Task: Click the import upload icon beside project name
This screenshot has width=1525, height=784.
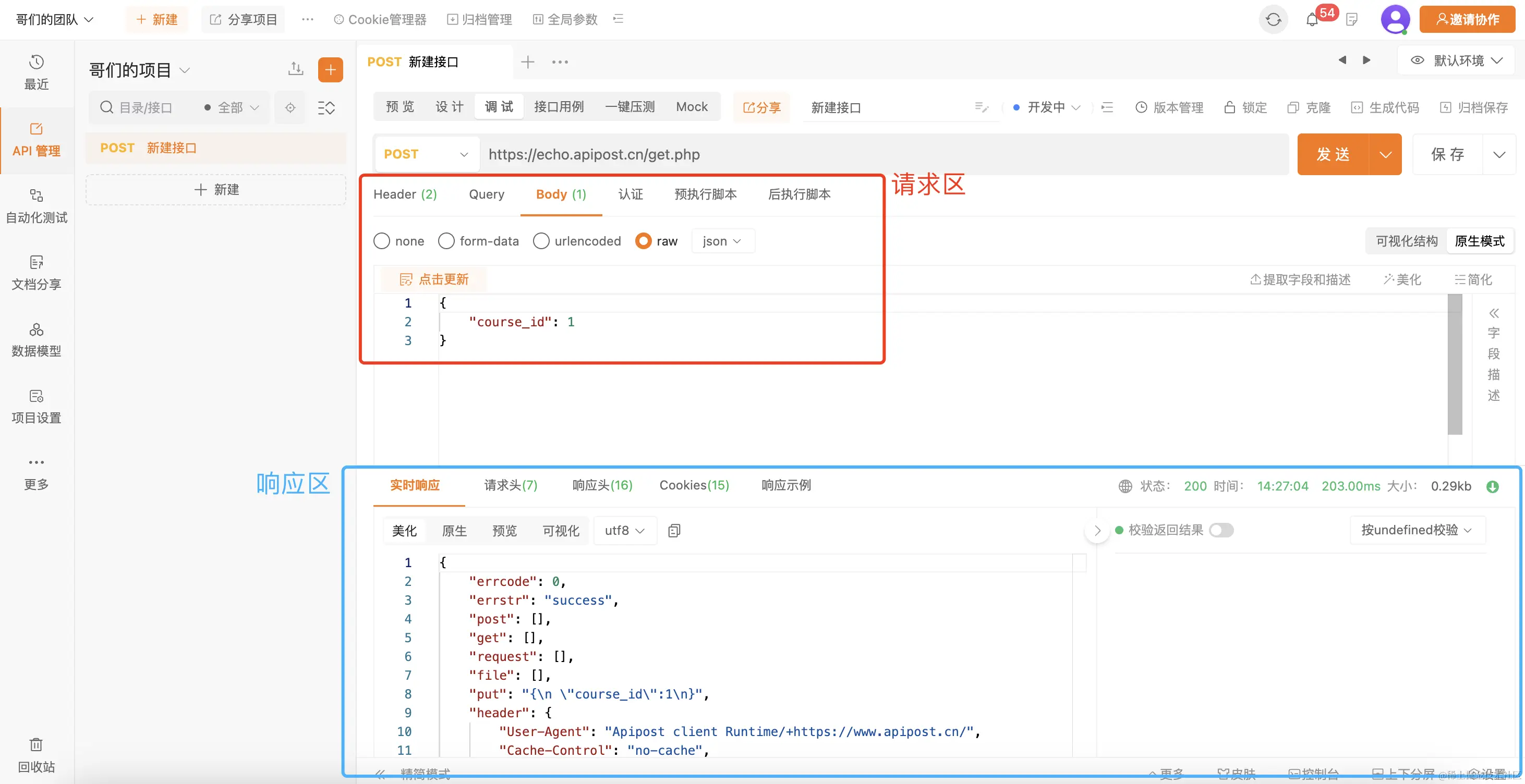Action: pyautogui.click(x=295, y=69)
